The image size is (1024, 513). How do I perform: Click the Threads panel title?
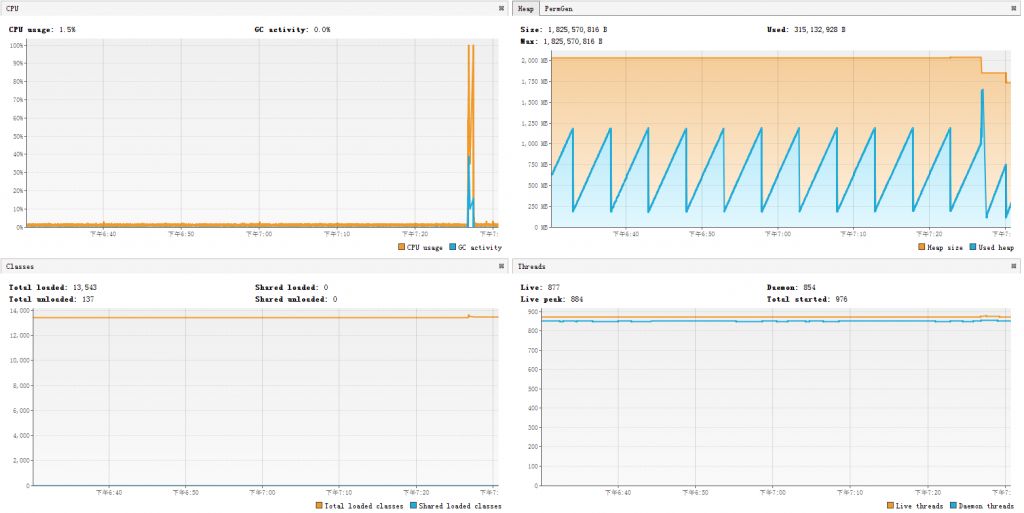pyautogui.click(x=532, y=267)
